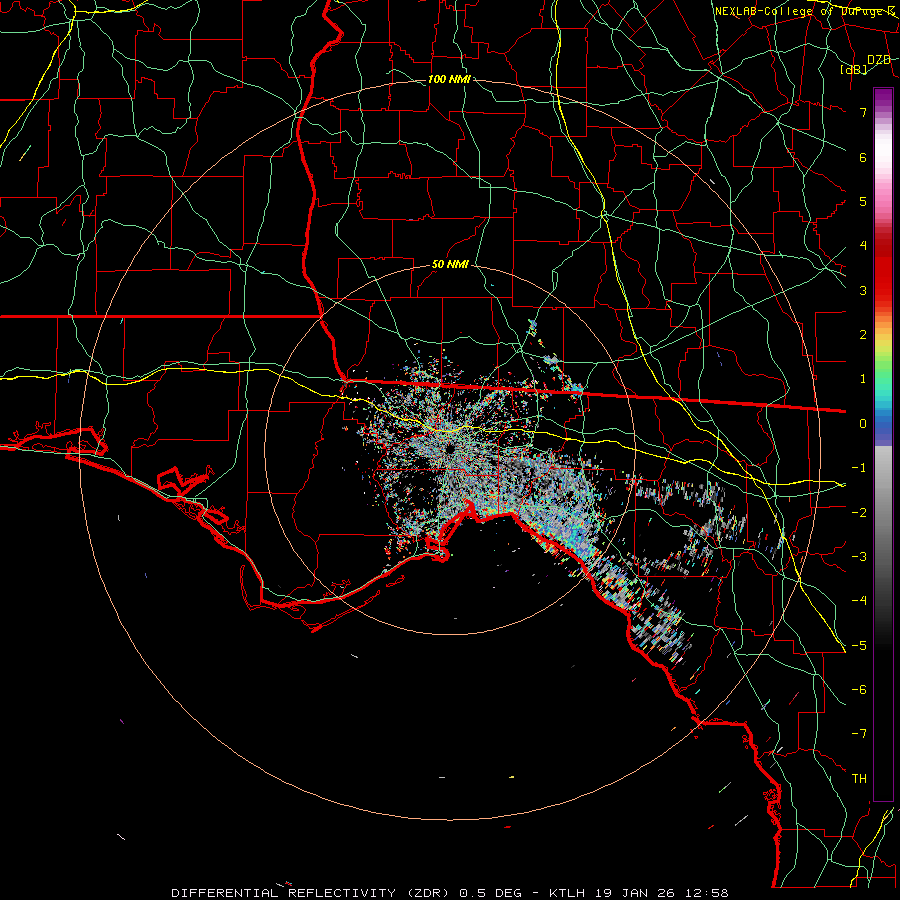
Task: Click the "12:58" time in the caption
Action: click(x=707, y=893)
